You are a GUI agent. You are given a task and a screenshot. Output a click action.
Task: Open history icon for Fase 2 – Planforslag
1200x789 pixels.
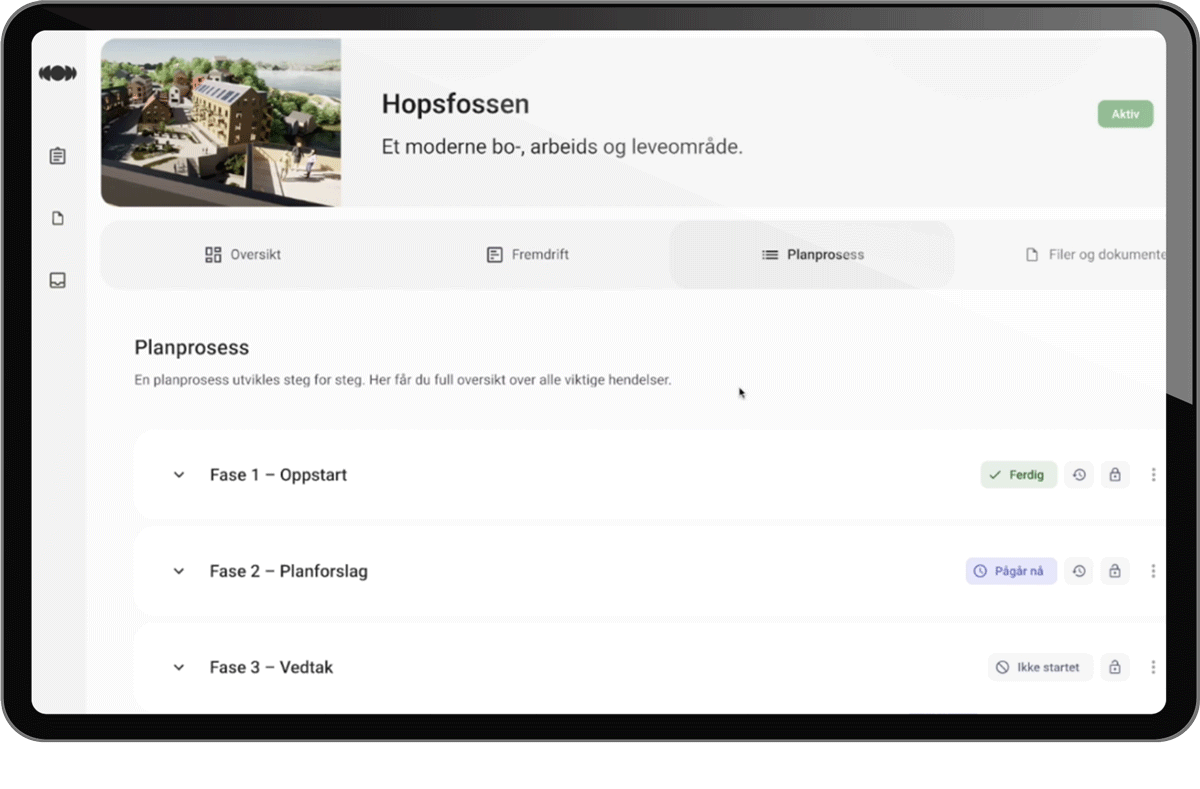pyautogui.click(x=1079, y=571)
